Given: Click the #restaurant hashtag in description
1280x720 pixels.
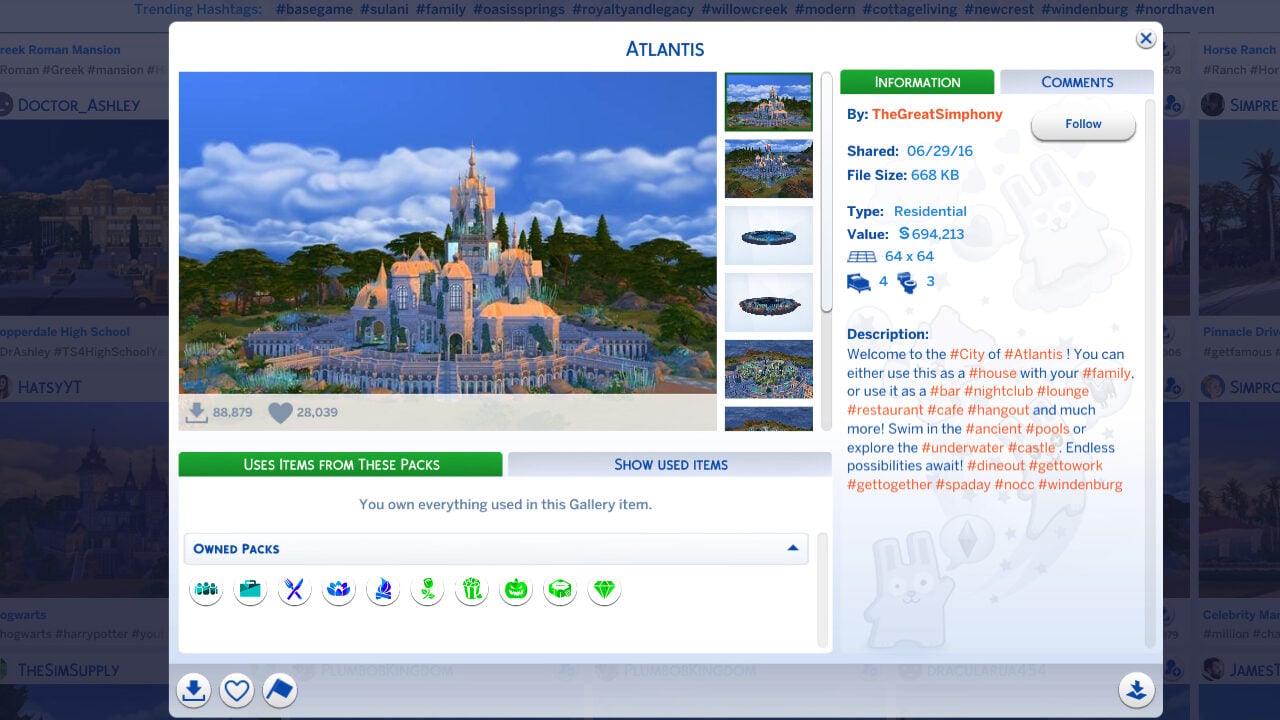Looking at the screenshot, I should pyautogui.click(x=885, y=410).
